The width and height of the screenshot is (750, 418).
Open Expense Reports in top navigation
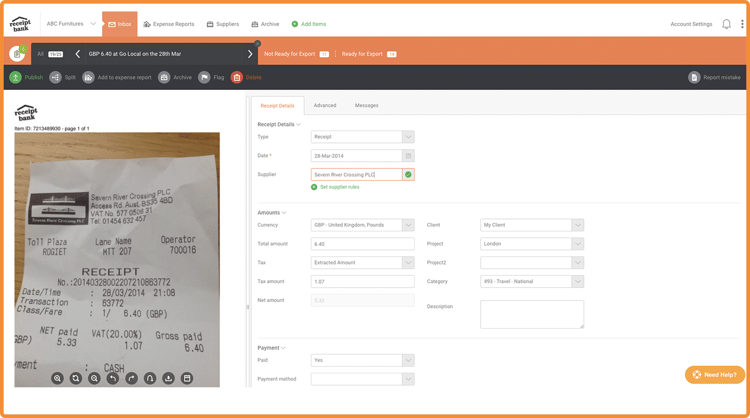(167, 24)
